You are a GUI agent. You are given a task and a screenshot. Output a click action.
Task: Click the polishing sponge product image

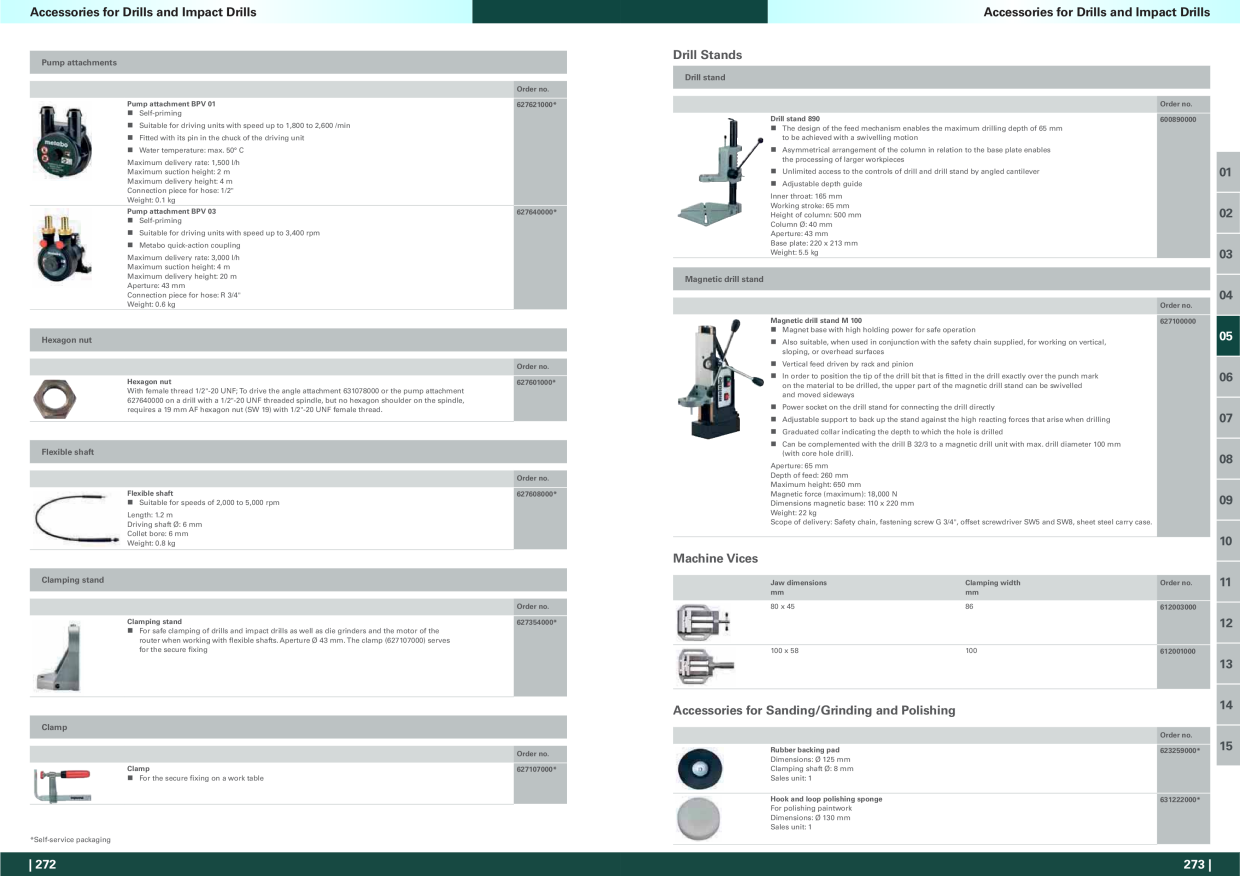click(x=698, y=818)
